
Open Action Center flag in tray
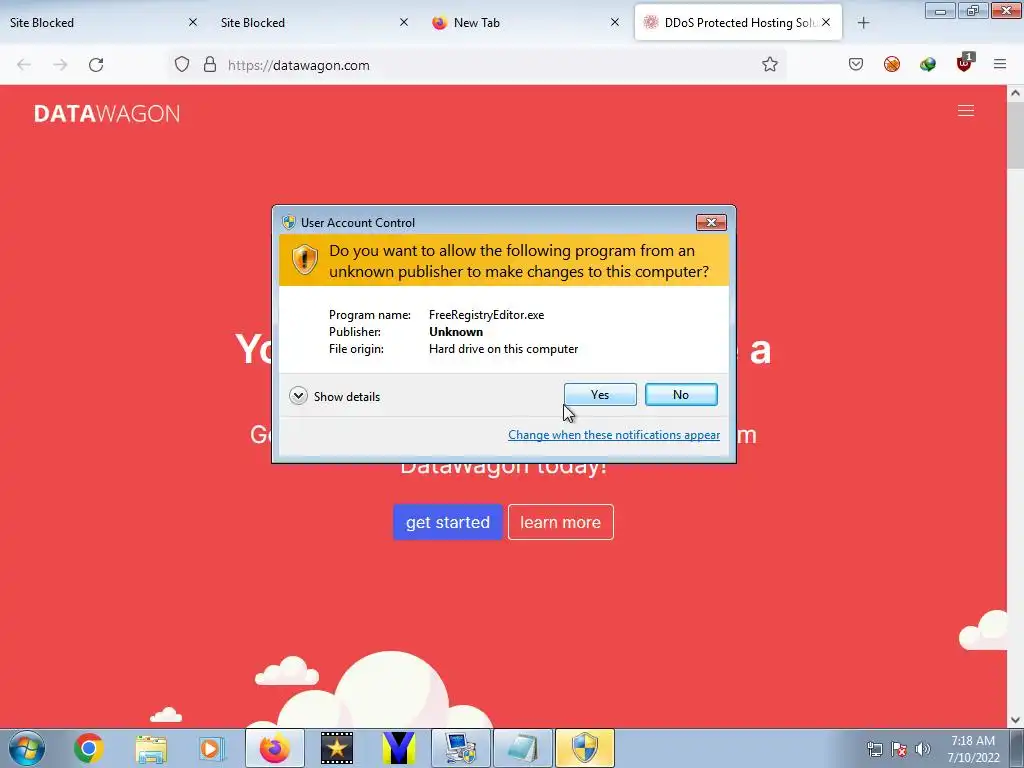(899, 749)
